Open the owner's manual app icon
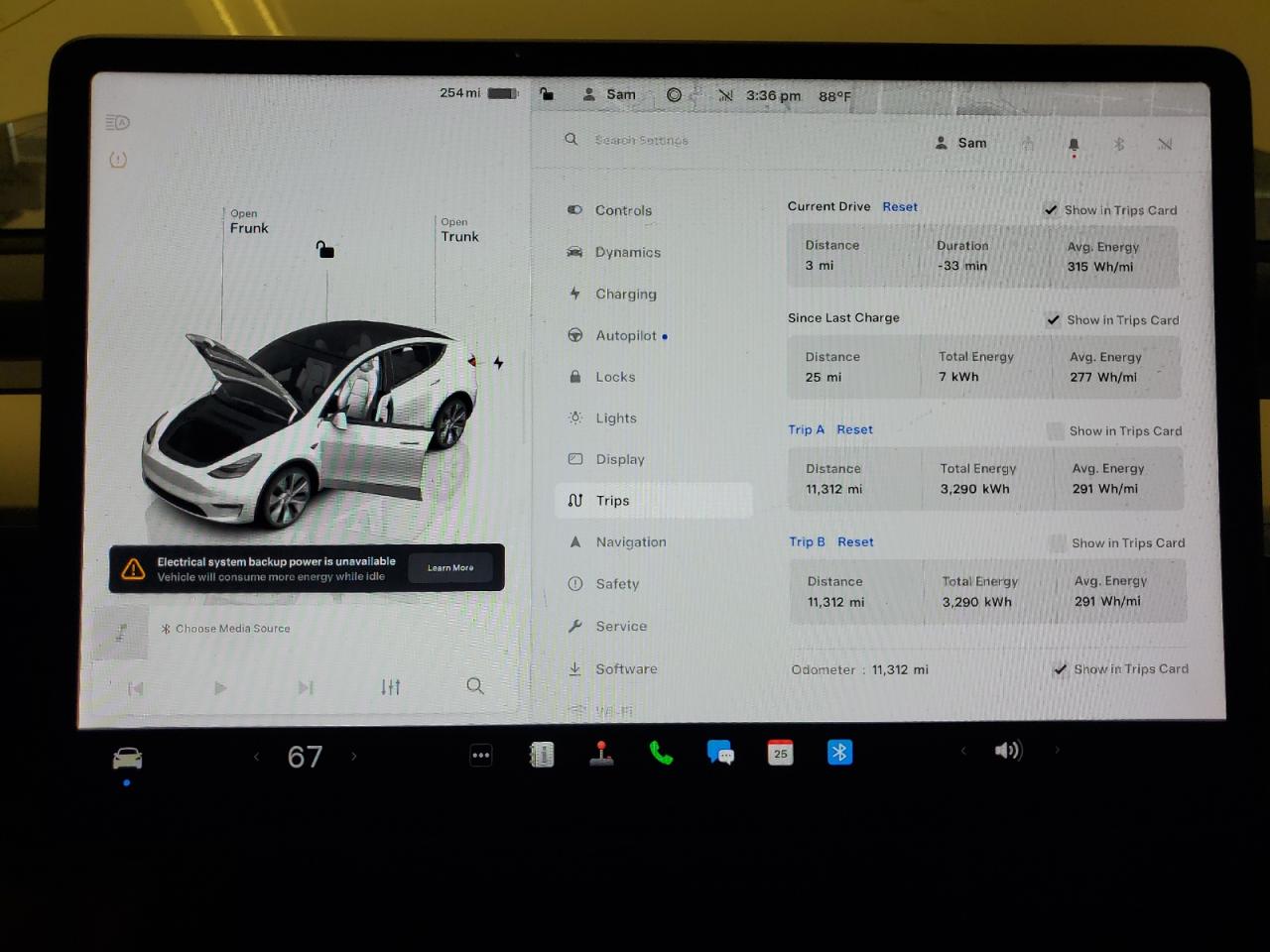This screenshot has width=1270, height=952. point(542,755)
